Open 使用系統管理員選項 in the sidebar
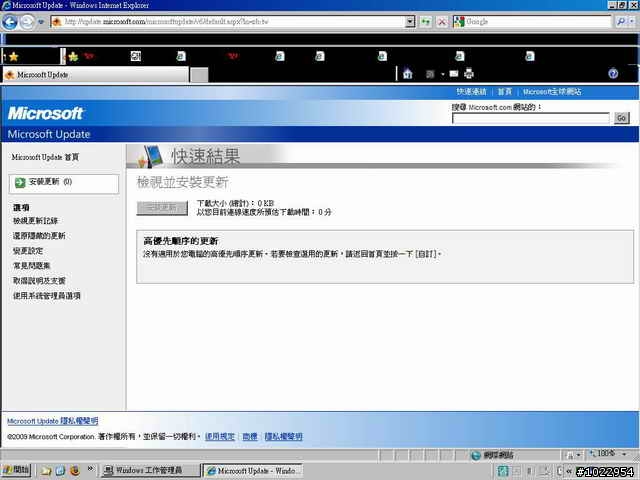Screen dimensions: 640x480 [47, 296]
